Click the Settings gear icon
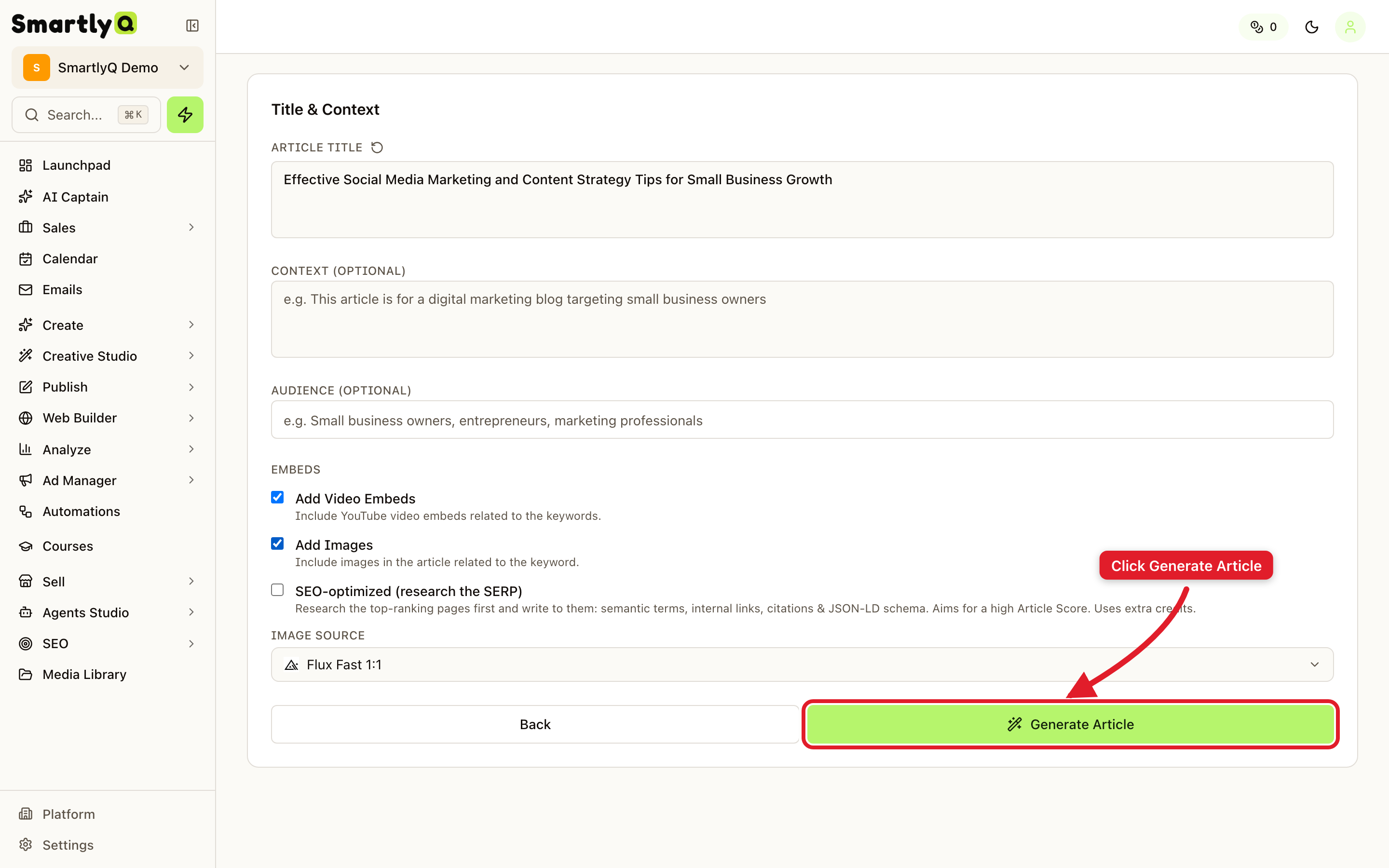Viewport: 1389px width, 868px height. tap(25, 845)
